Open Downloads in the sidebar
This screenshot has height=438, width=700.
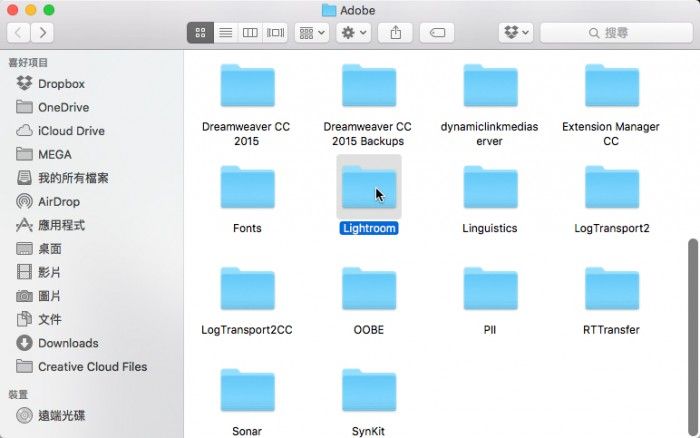click(57, 343)
